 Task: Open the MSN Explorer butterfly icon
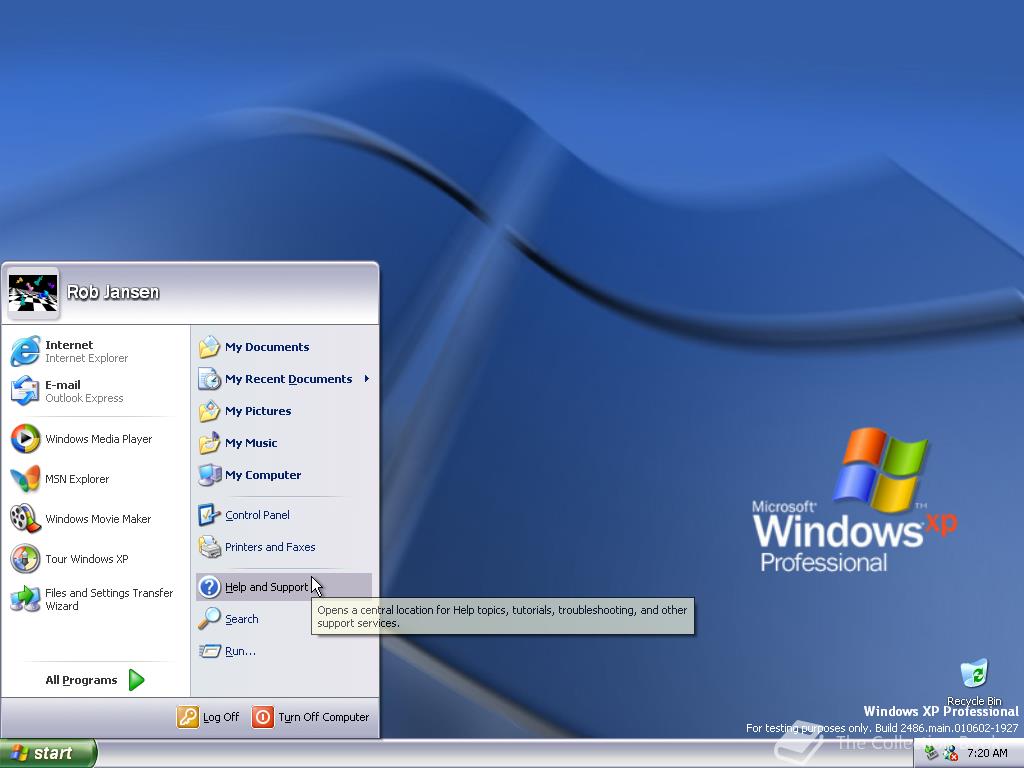[25, 479]
